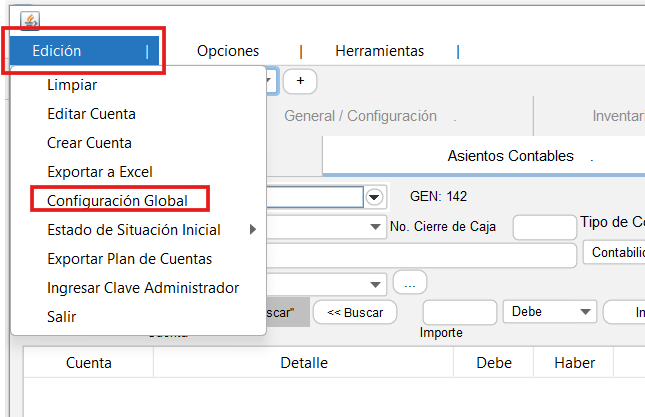Click the round dropdown arrow button left of GEN: 142
This screenshot has height=417, width=645.
(375, 197)
